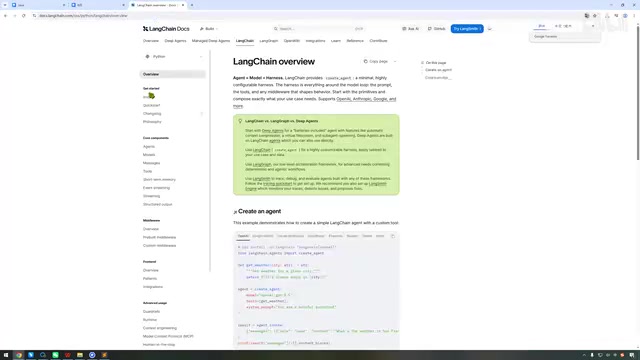The image size is (640, 360).
Task: Open Overview under Middleware section
Action: click(x=151, y=229)
